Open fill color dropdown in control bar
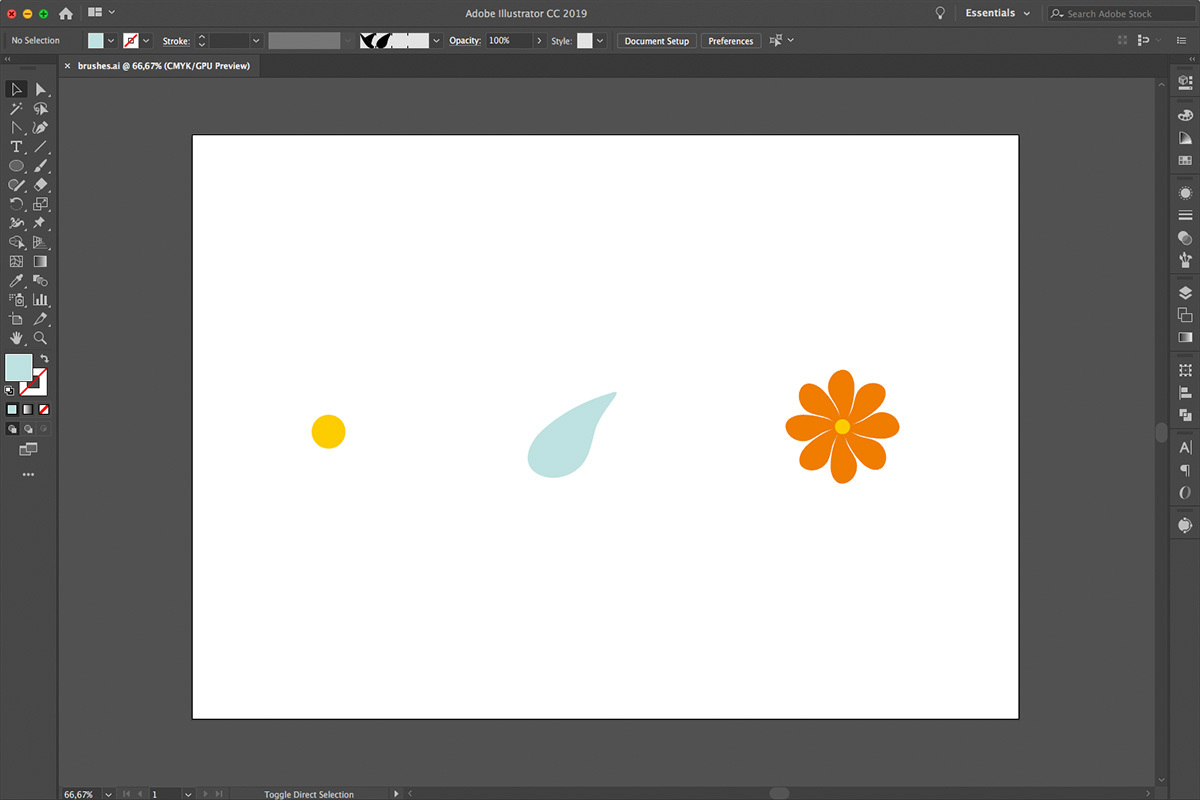1200x800 pixels. (110, 41)
